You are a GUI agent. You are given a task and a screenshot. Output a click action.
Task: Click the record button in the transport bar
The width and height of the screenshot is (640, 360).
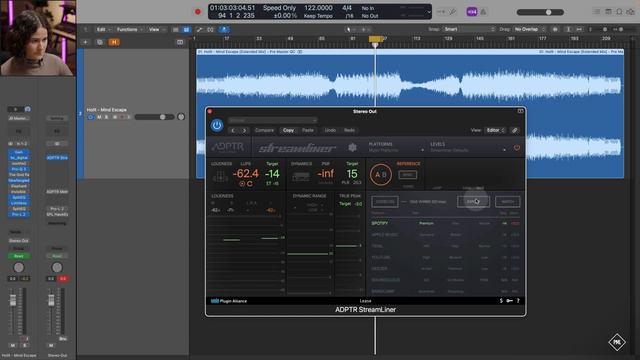click(198, 12)
